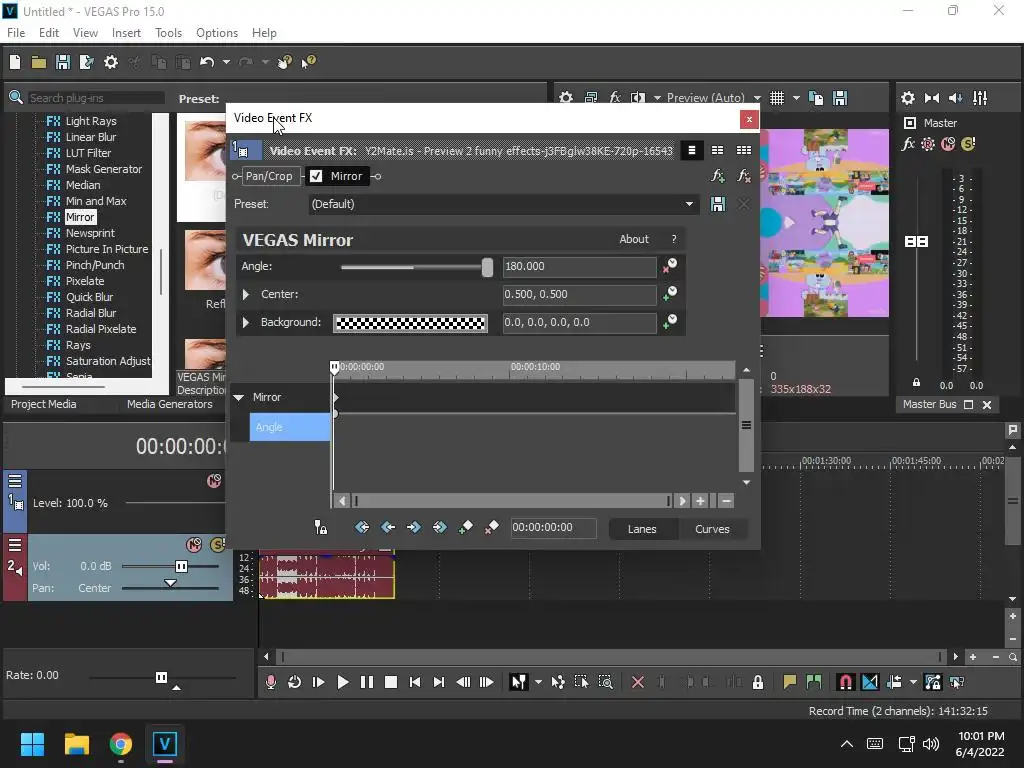Animate the Background parameter stopwatch icon
This screenshot has height=768, width=1024.
pyautogui.click(x=670, y=322)
